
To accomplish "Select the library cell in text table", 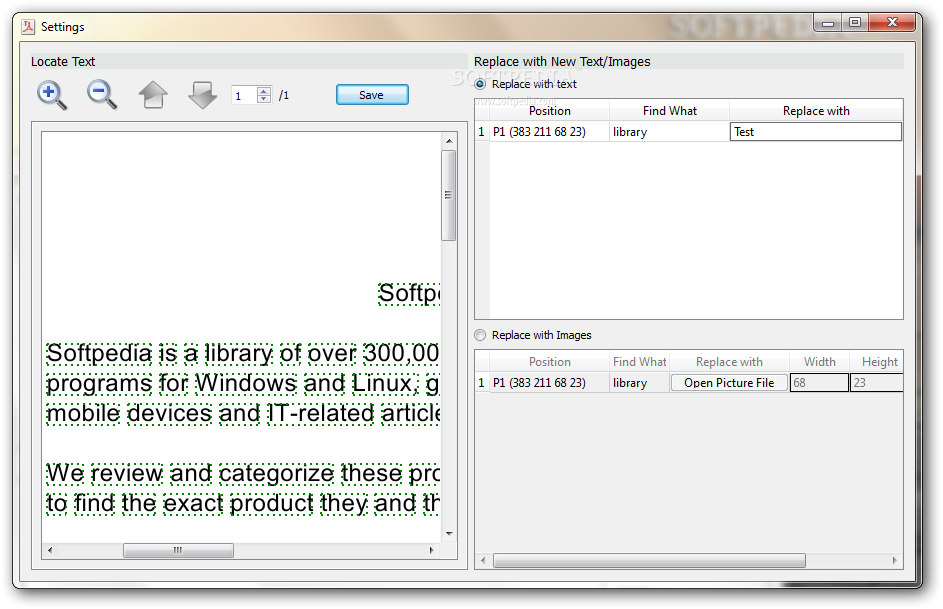I will pyautogui.click(x=669, y=132).
